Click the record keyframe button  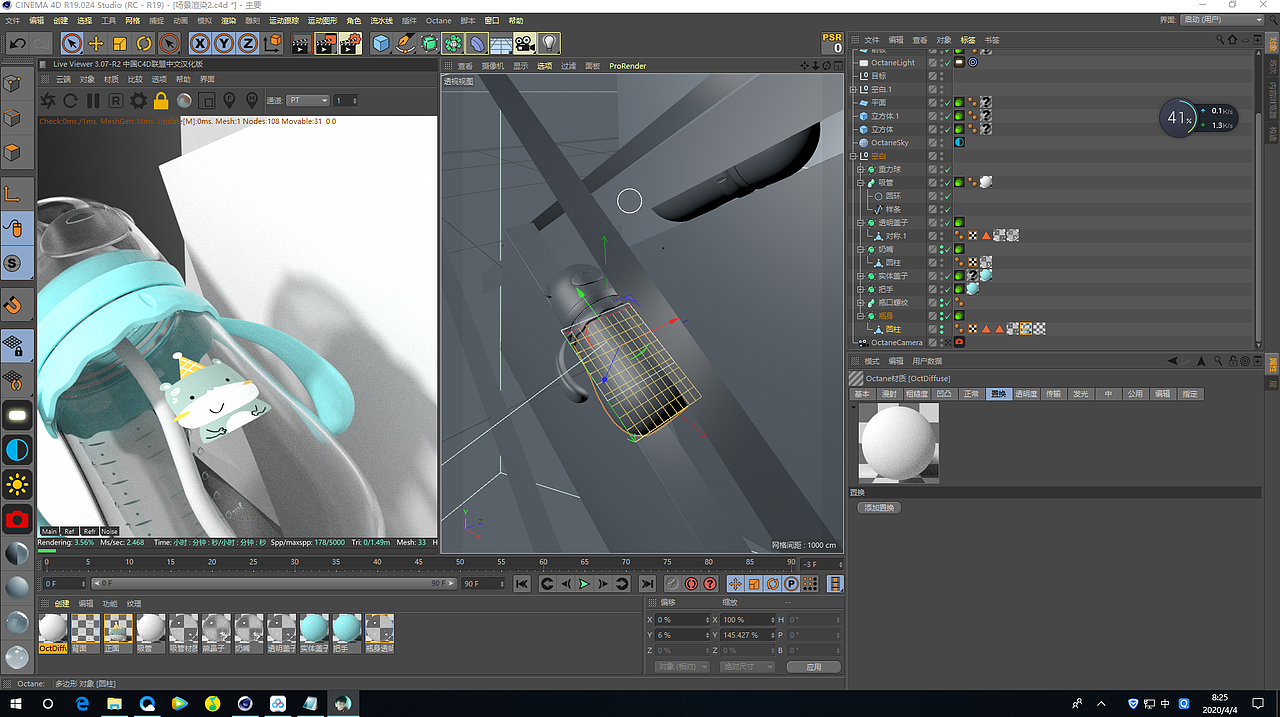tap(673, 584)
